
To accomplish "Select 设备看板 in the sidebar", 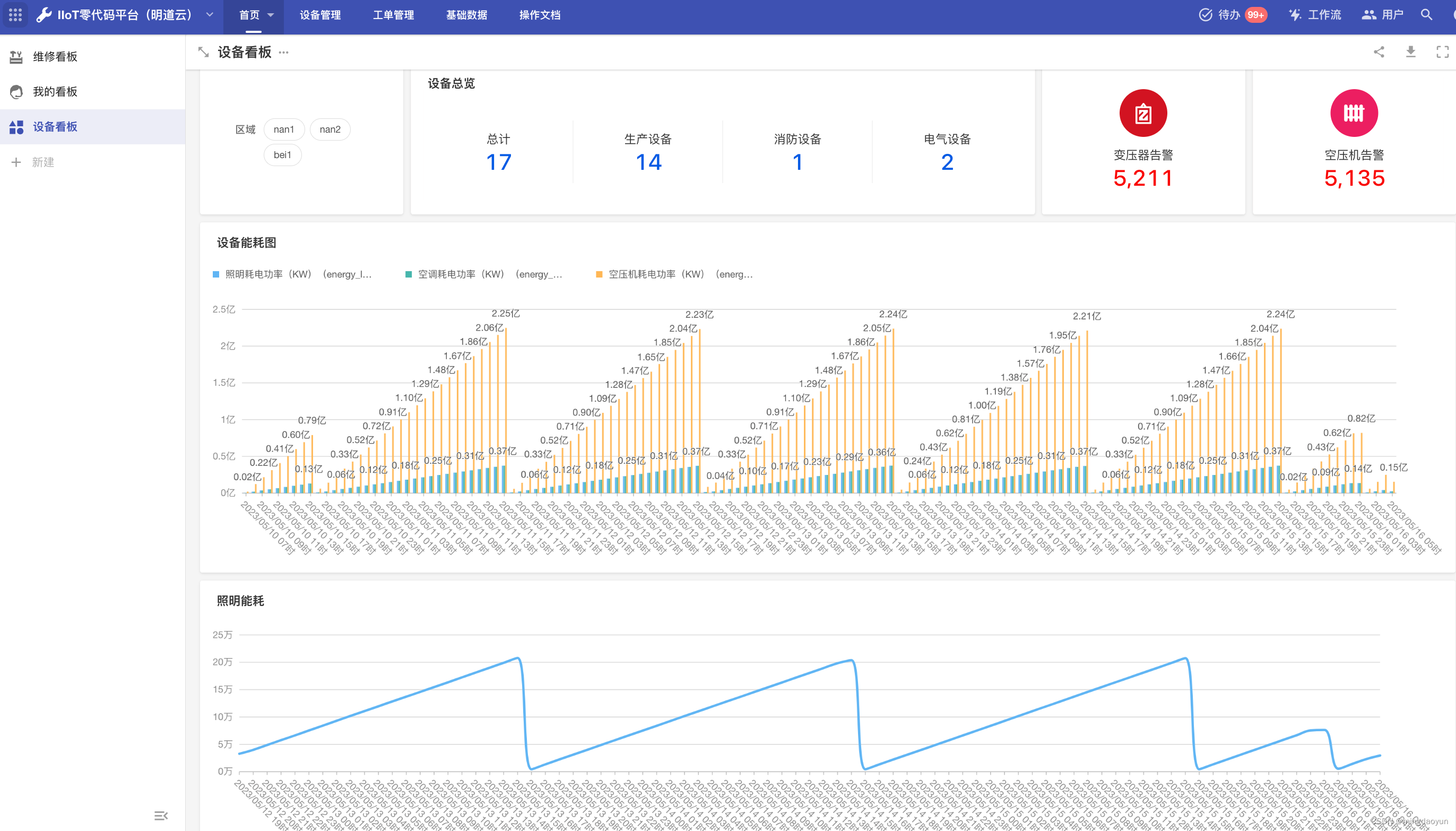I will pos(92,127).
